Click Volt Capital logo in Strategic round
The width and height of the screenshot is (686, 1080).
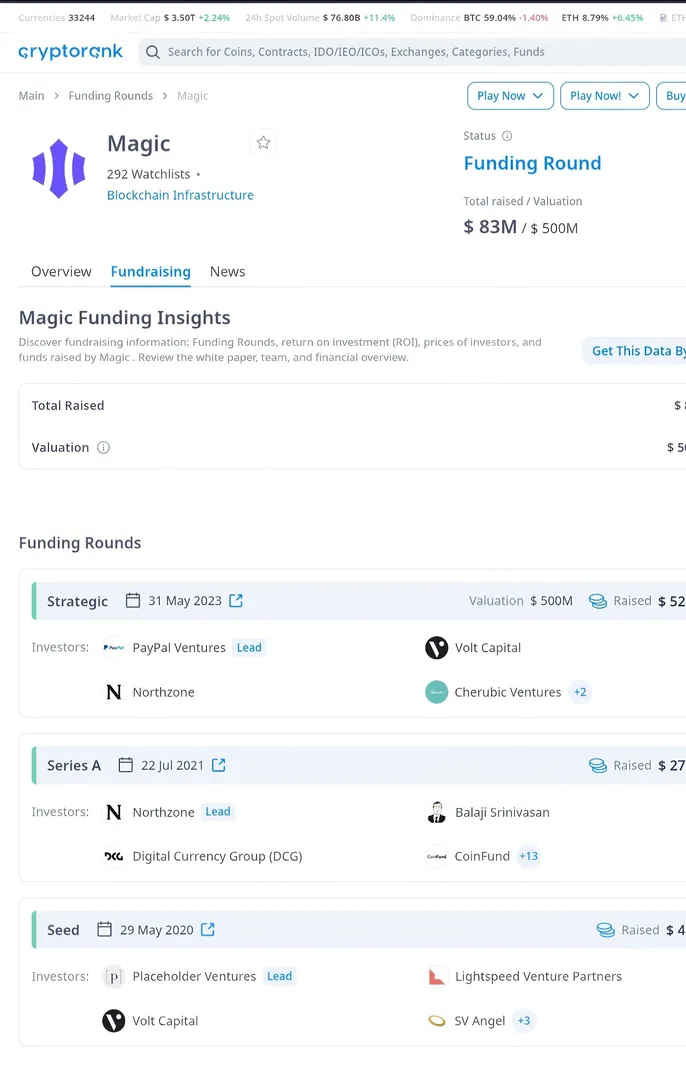tap(437, 648)
